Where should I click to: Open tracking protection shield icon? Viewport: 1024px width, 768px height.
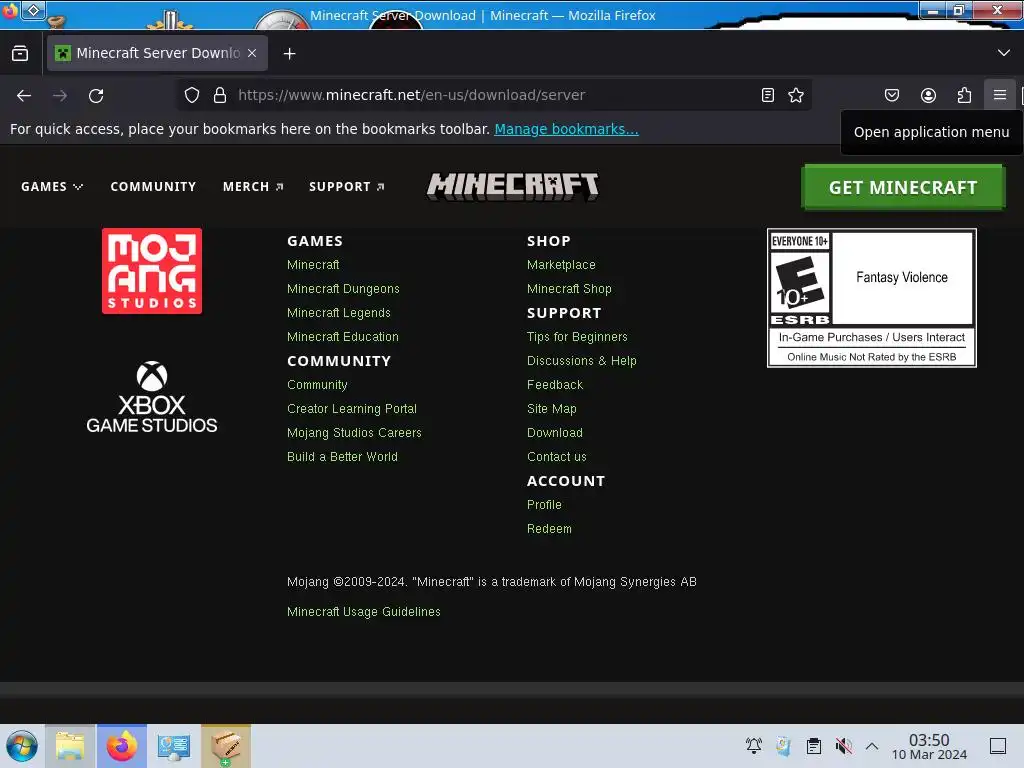[x=191, y=95]
